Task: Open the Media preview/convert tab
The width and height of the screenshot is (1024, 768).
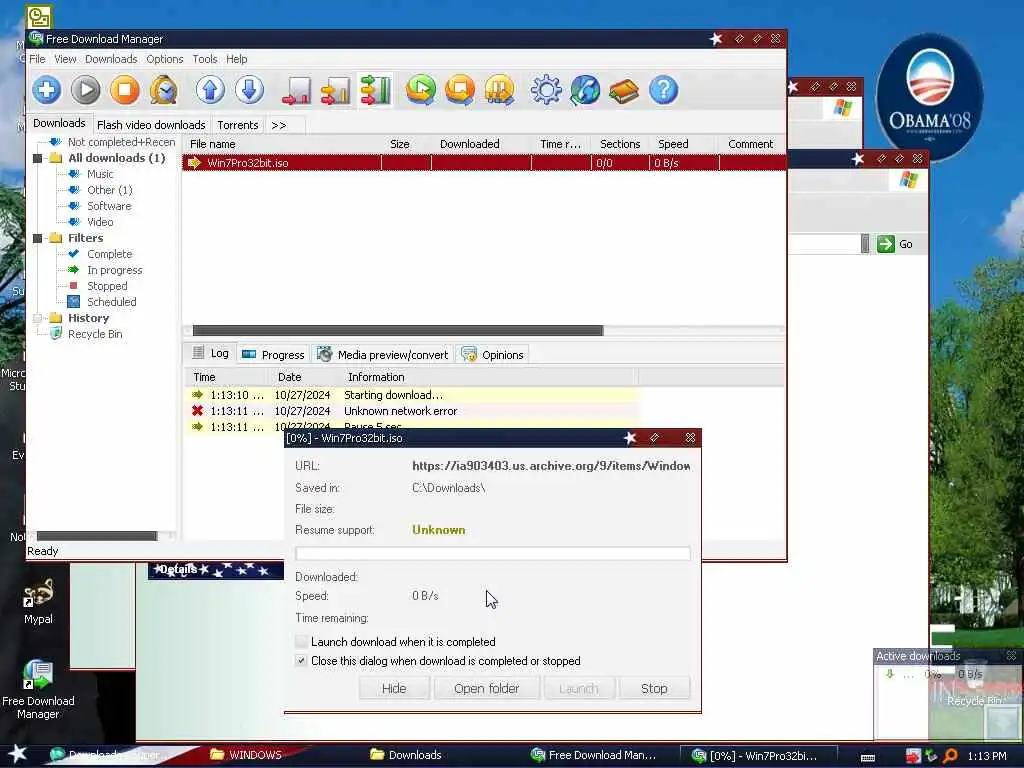Action: pos(383,355)
